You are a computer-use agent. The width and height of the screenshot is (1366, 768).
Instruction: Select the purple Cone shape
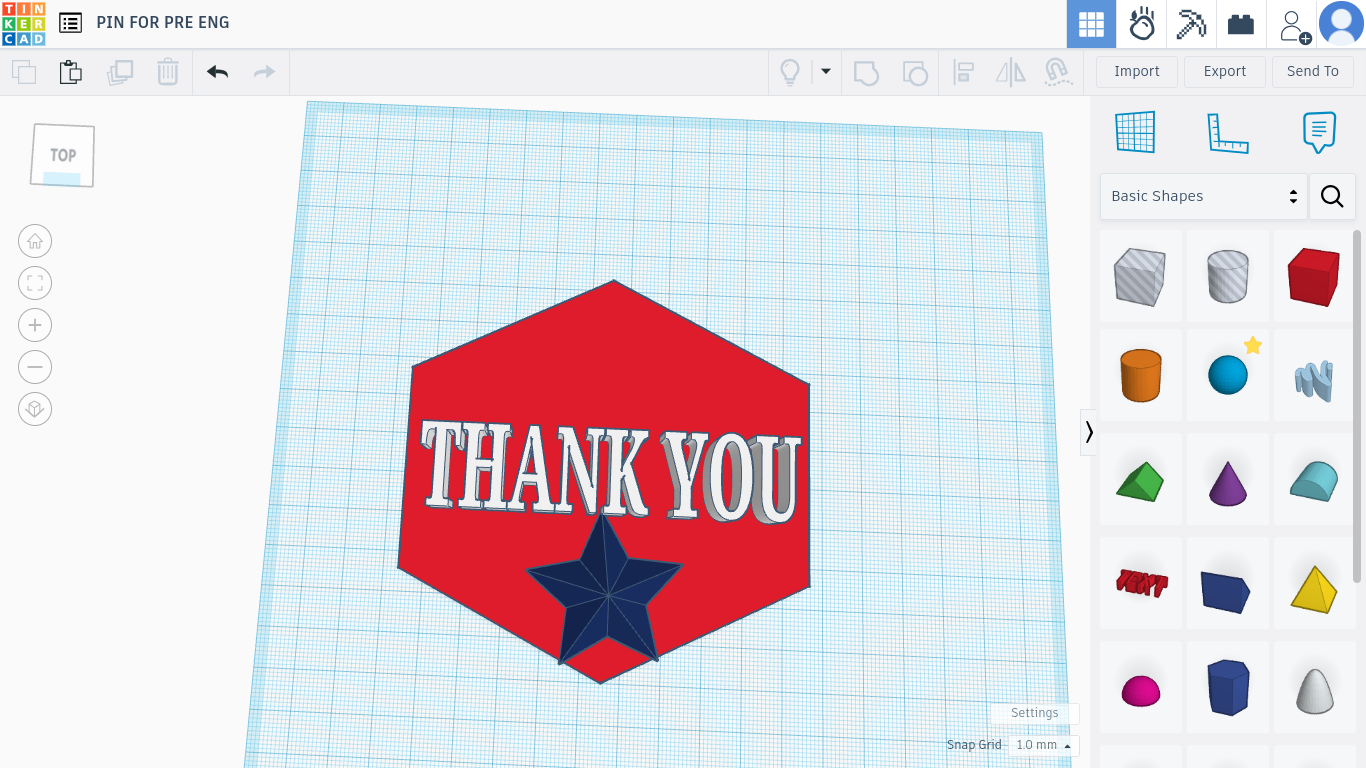coord(1228,481)
